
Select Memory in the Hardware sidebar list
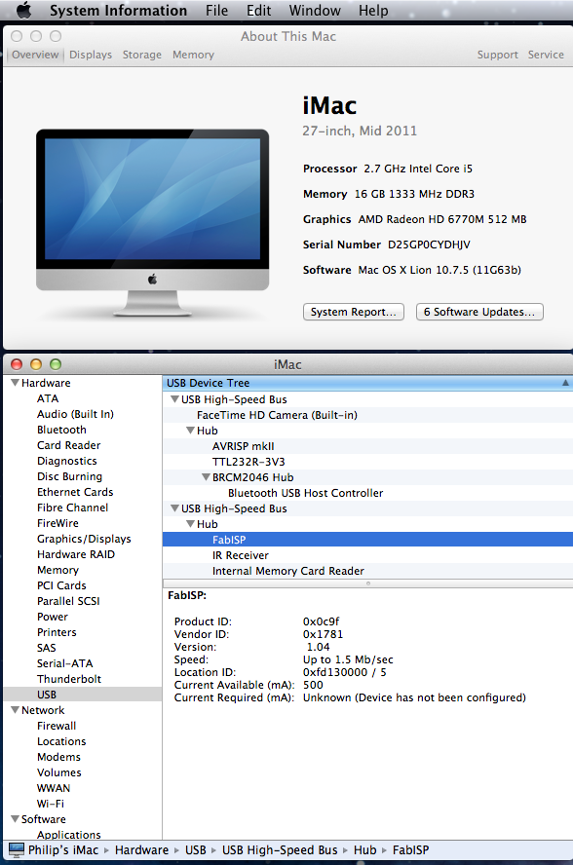coord(57,570)
